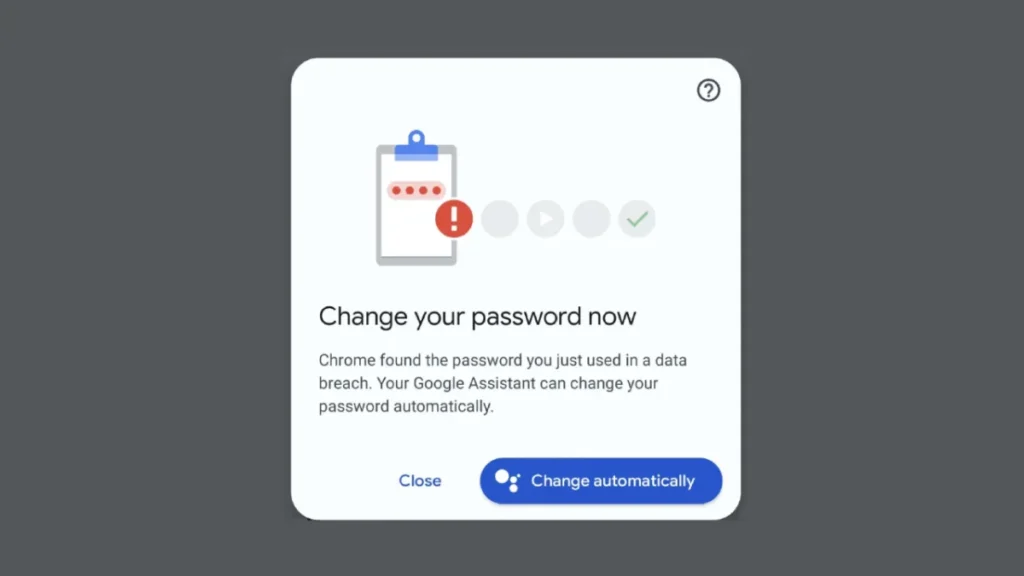Click the dimmed gray background outside the dialog
The image size is (1024, 576).
144,287
